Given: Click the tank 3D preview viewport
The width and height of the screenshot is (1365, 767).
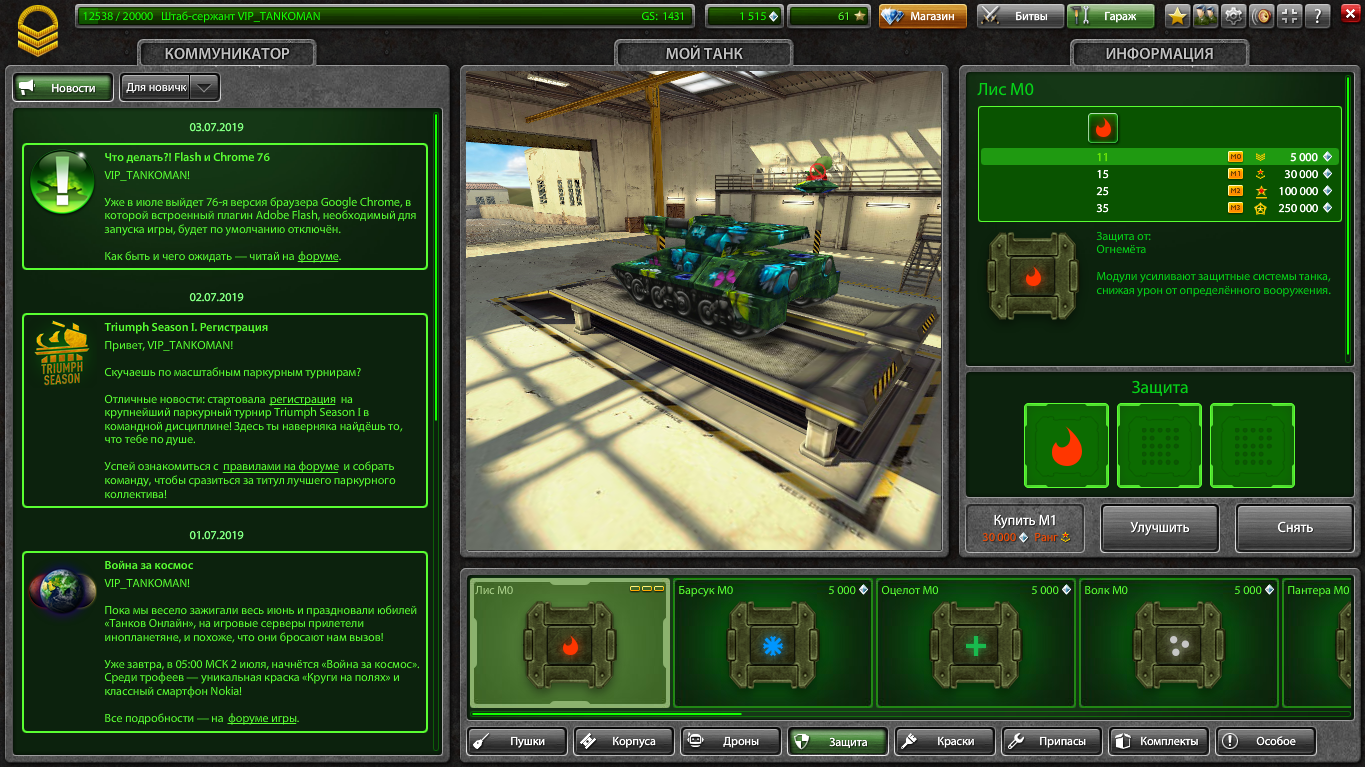Looking at the screenshot, I should pyautogui.click(x=704, y=311).
